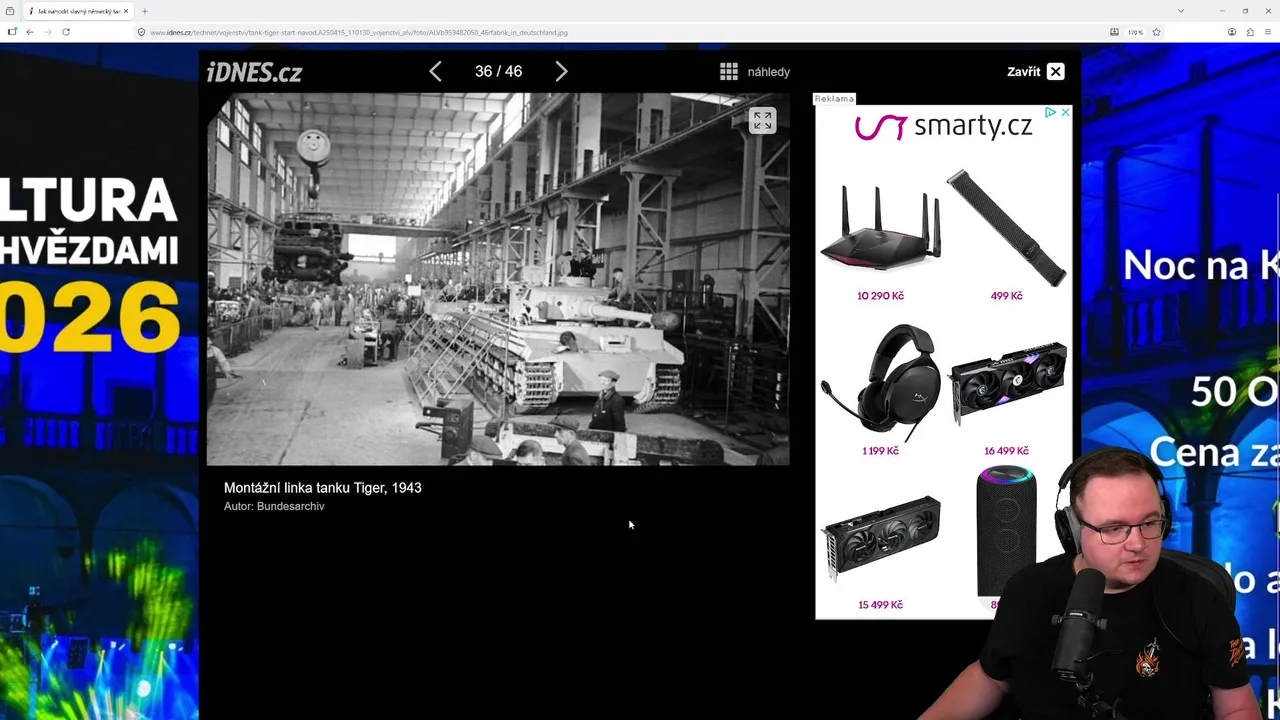The height and width of the screenshot is (720, 1280).
Task: Click the '15 499 Kč' price label
Action: [x=880, y=605]
